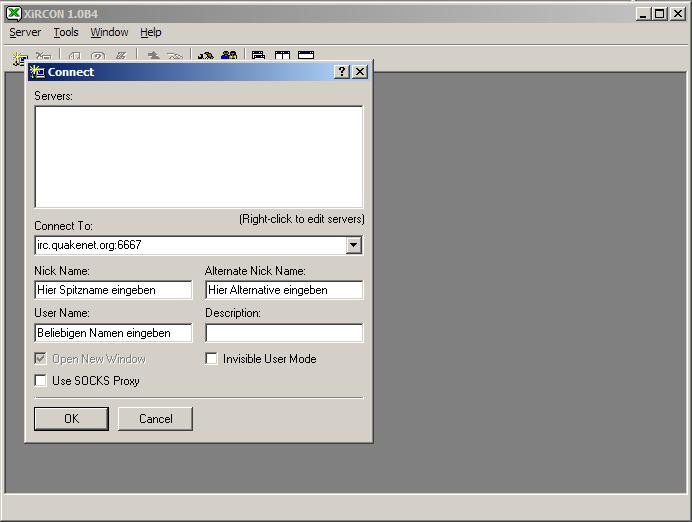Click the first user-figures toolbar icon
692x522 pixels.
click(x=206, y=57)
